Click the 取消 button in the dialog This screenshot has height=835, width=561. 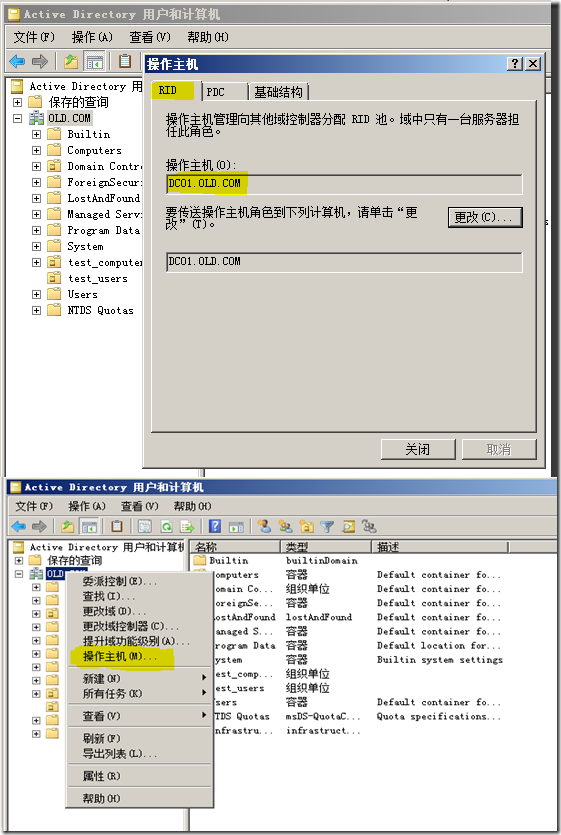(x=499, y=449)
